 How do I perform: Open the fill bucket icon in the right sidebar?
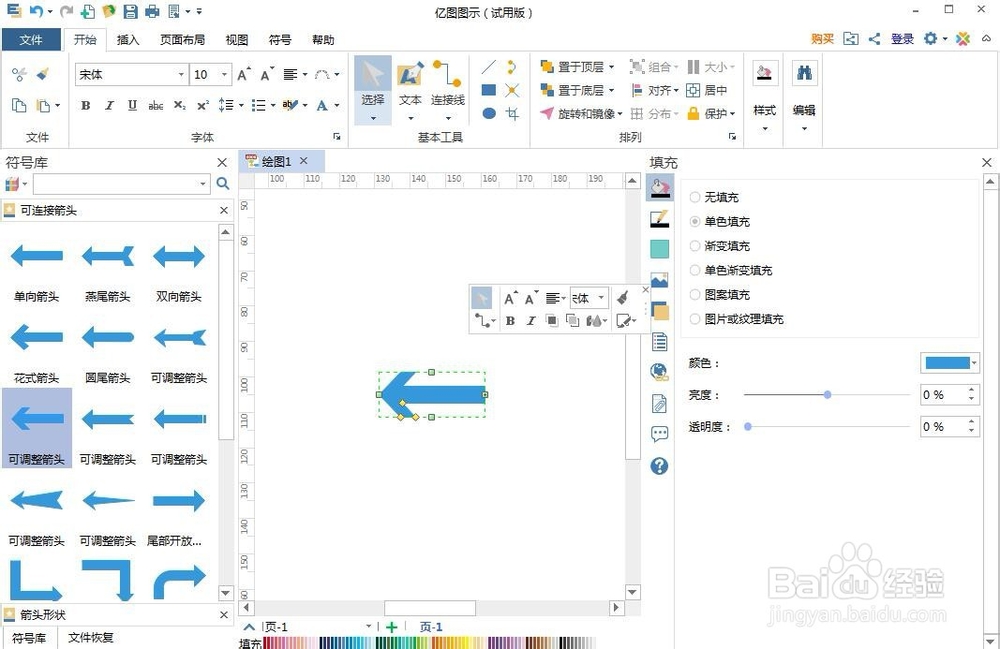[x=659, y=187]
